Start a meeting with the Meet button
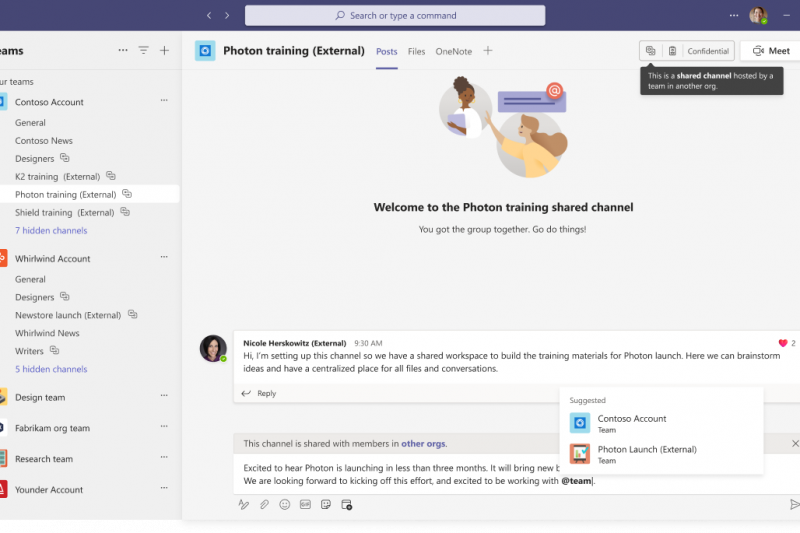800x533 pixels. click(771, 51)
